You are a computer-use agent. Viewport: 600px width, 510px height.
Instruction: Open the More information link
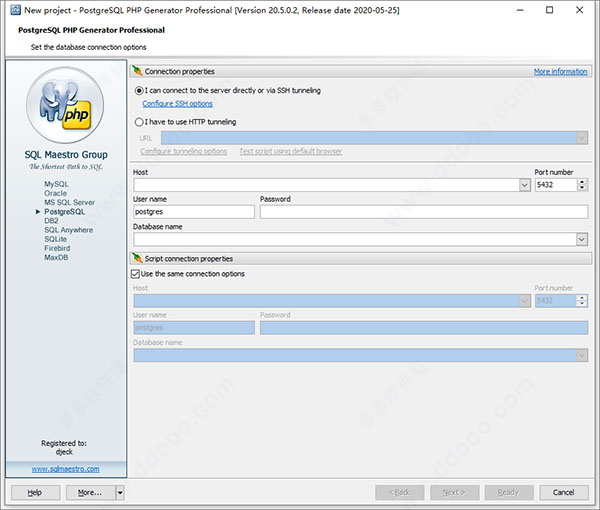tap(560, 72)
